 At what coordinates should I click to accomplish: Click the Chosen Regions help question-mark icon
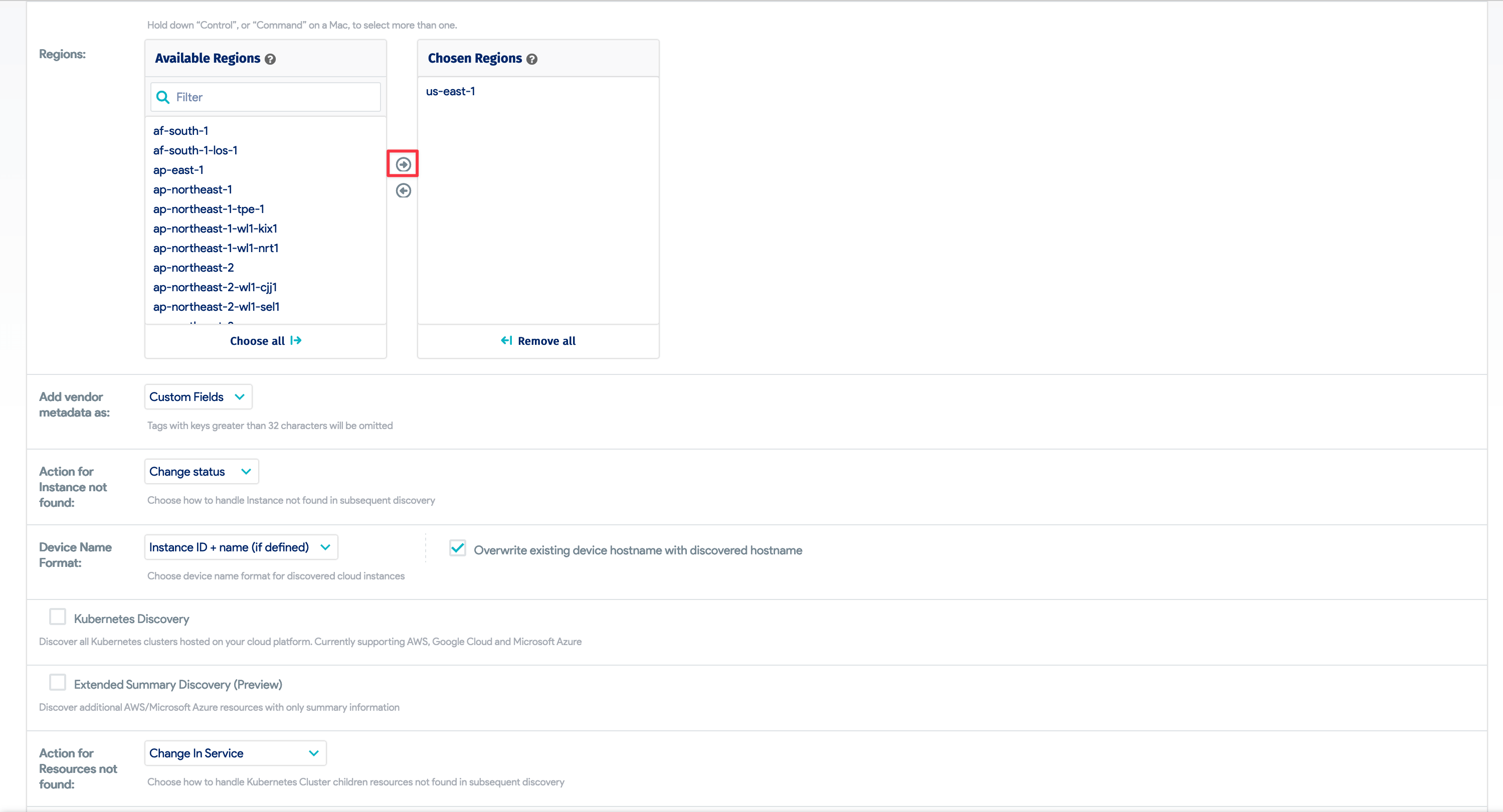click(531, 59)
